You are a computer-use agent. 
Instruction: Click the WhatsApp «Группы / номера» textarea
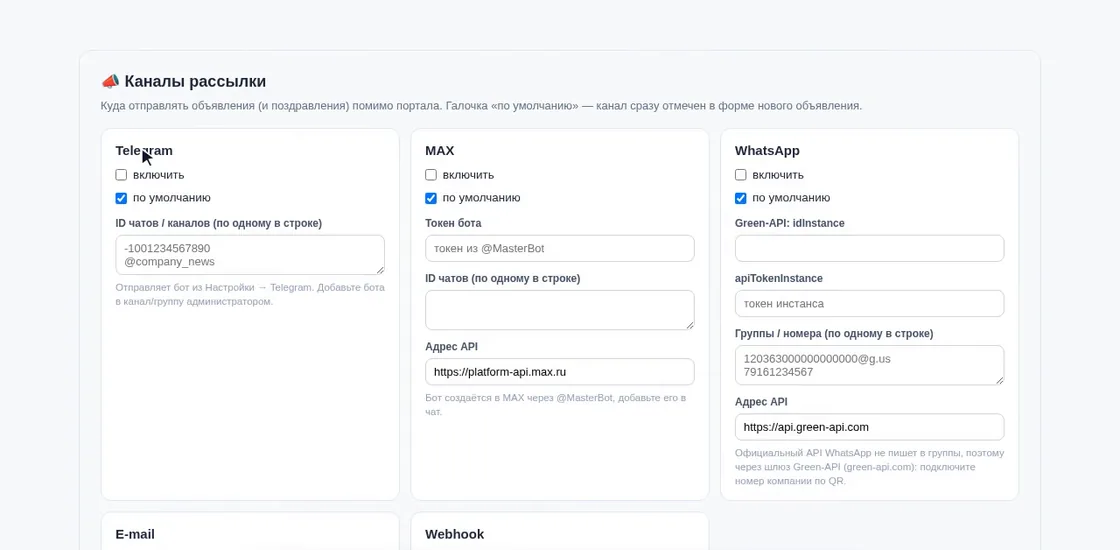click(869, 366)
